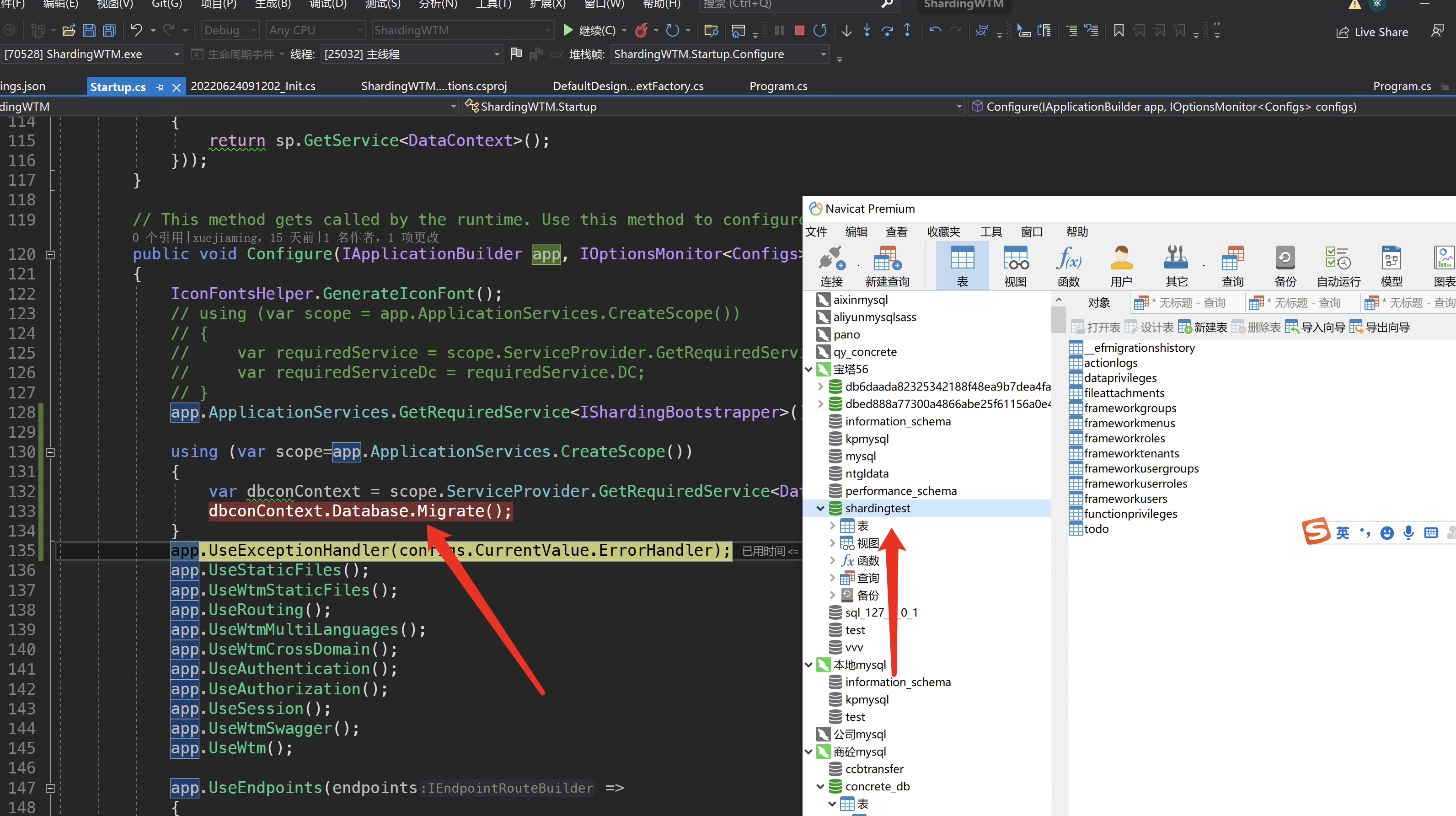Toggle a bookmark on the current line
1456x816 pixels.
(1119, 30)
